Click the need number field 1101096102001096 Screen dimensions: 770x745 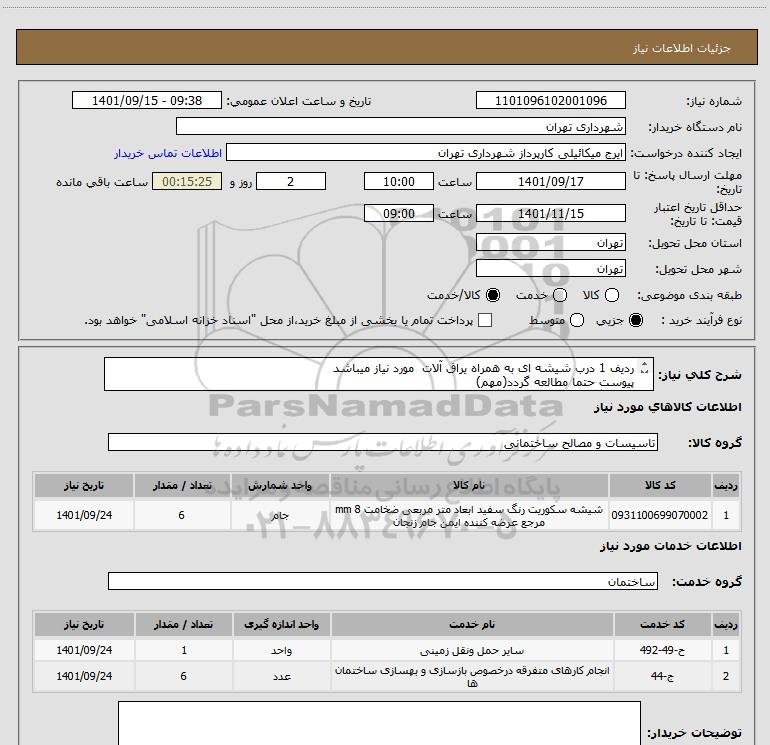click(550, 100)
